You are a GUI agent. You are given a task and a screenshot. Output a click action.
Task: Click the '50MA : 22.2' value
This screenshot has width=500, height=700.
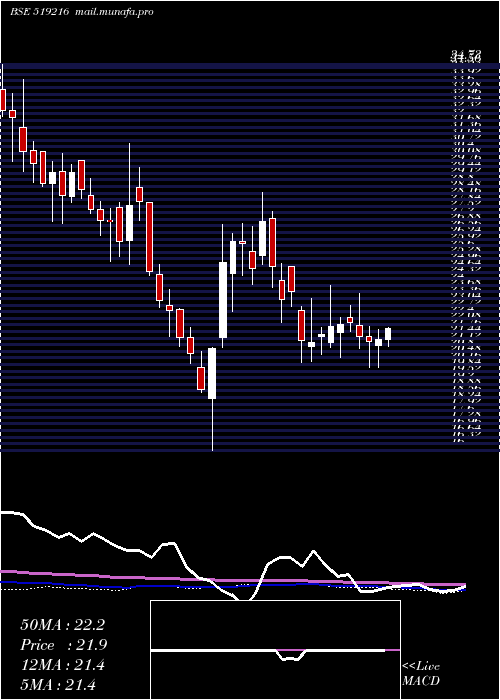62,625
